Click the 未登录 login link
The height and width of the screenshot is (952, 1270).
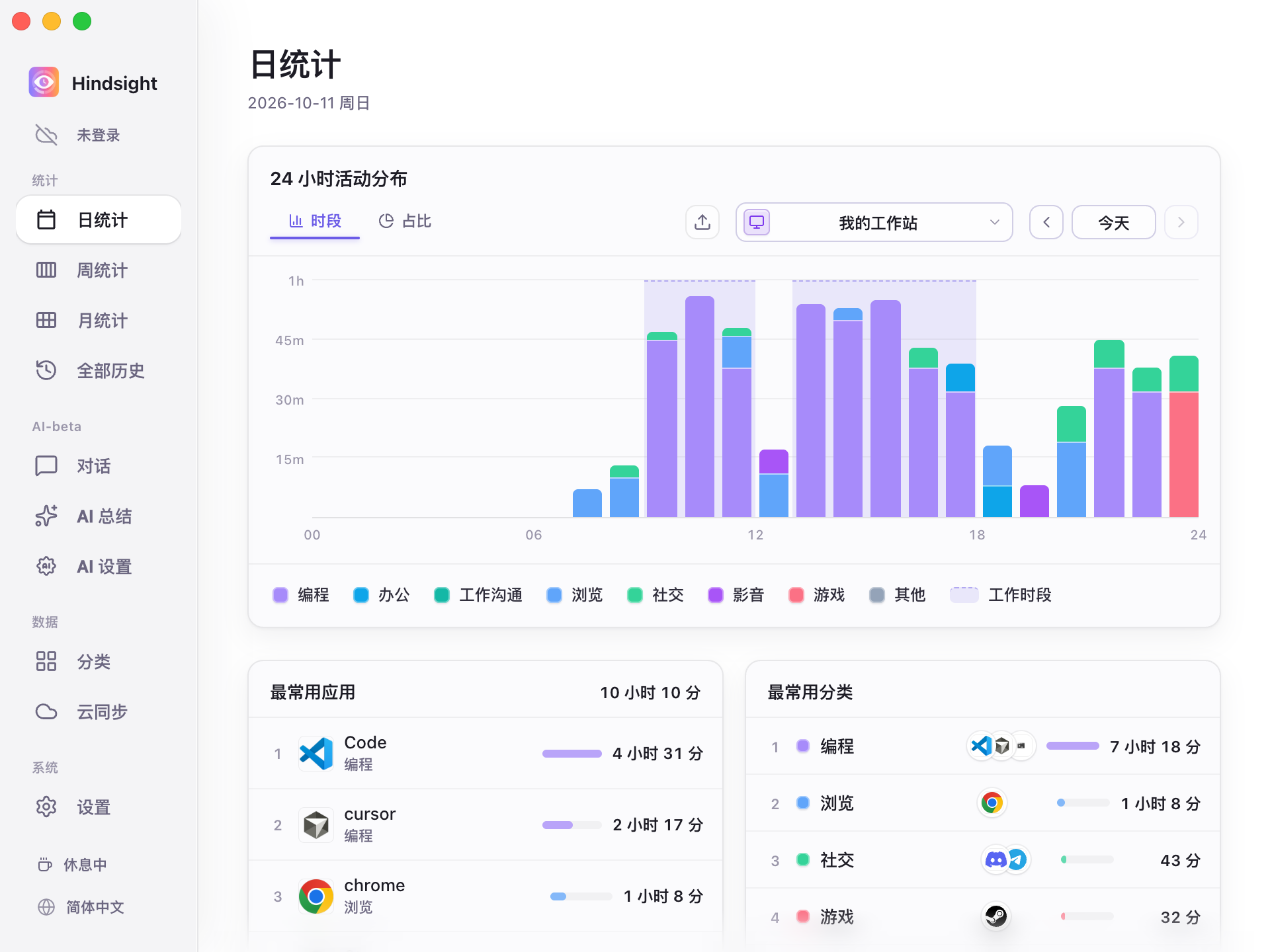click(x=99, y=135)
